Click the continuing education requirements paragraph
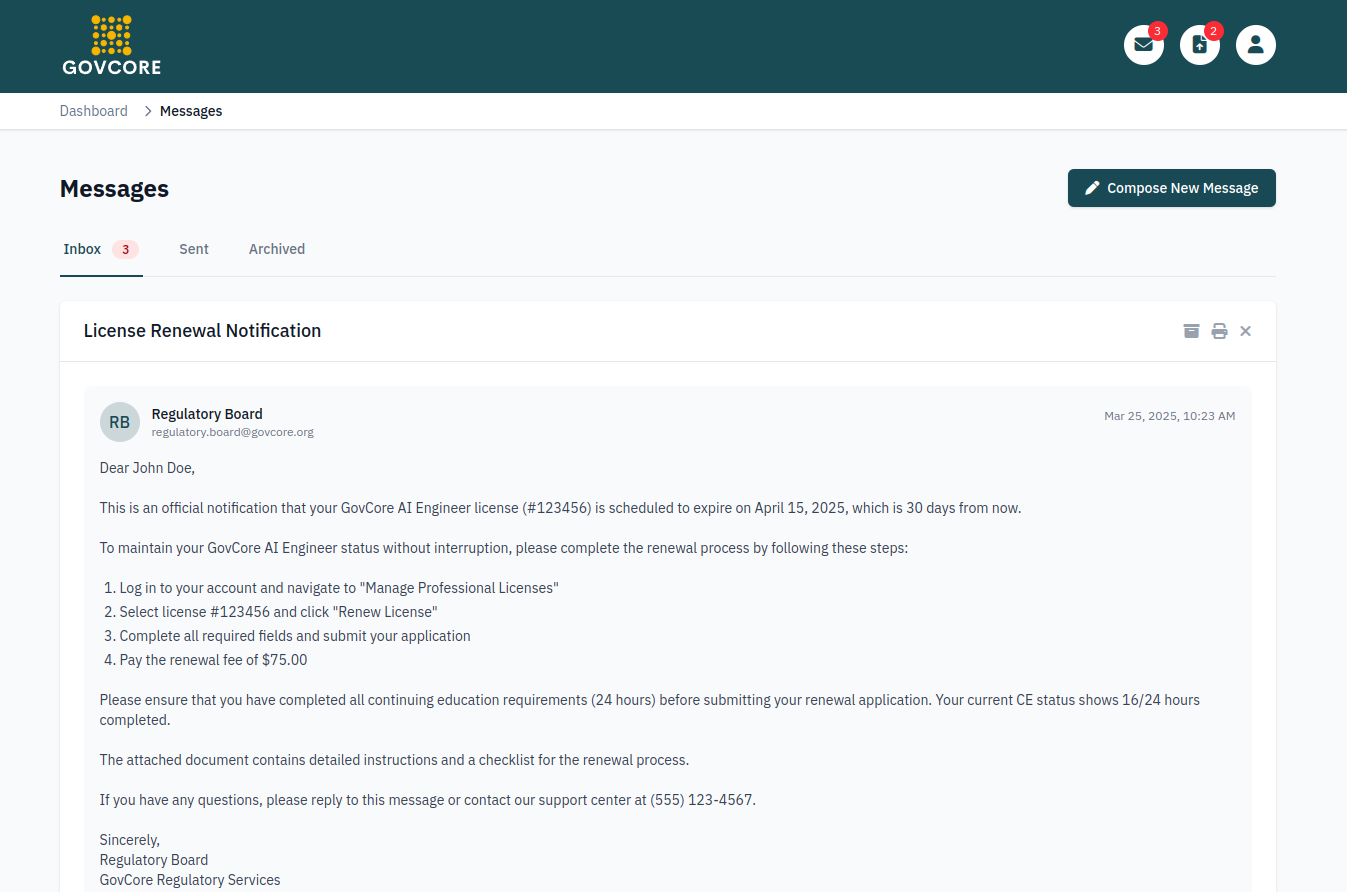Viewport: 1347px width, 892px height. (650, 710)
